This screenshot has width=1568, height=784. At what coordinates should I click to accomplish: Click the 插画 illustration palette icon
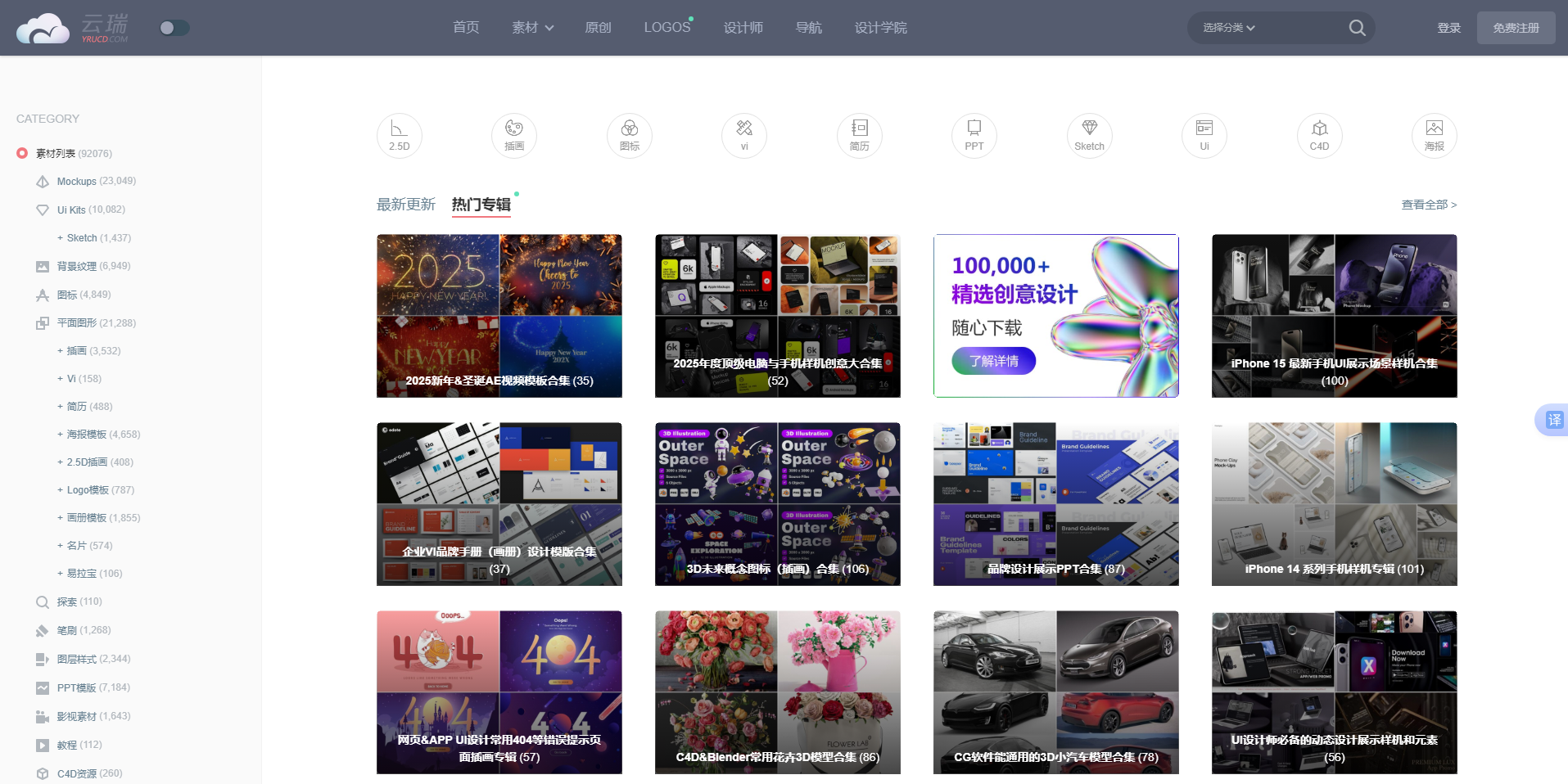click(514, 135)
